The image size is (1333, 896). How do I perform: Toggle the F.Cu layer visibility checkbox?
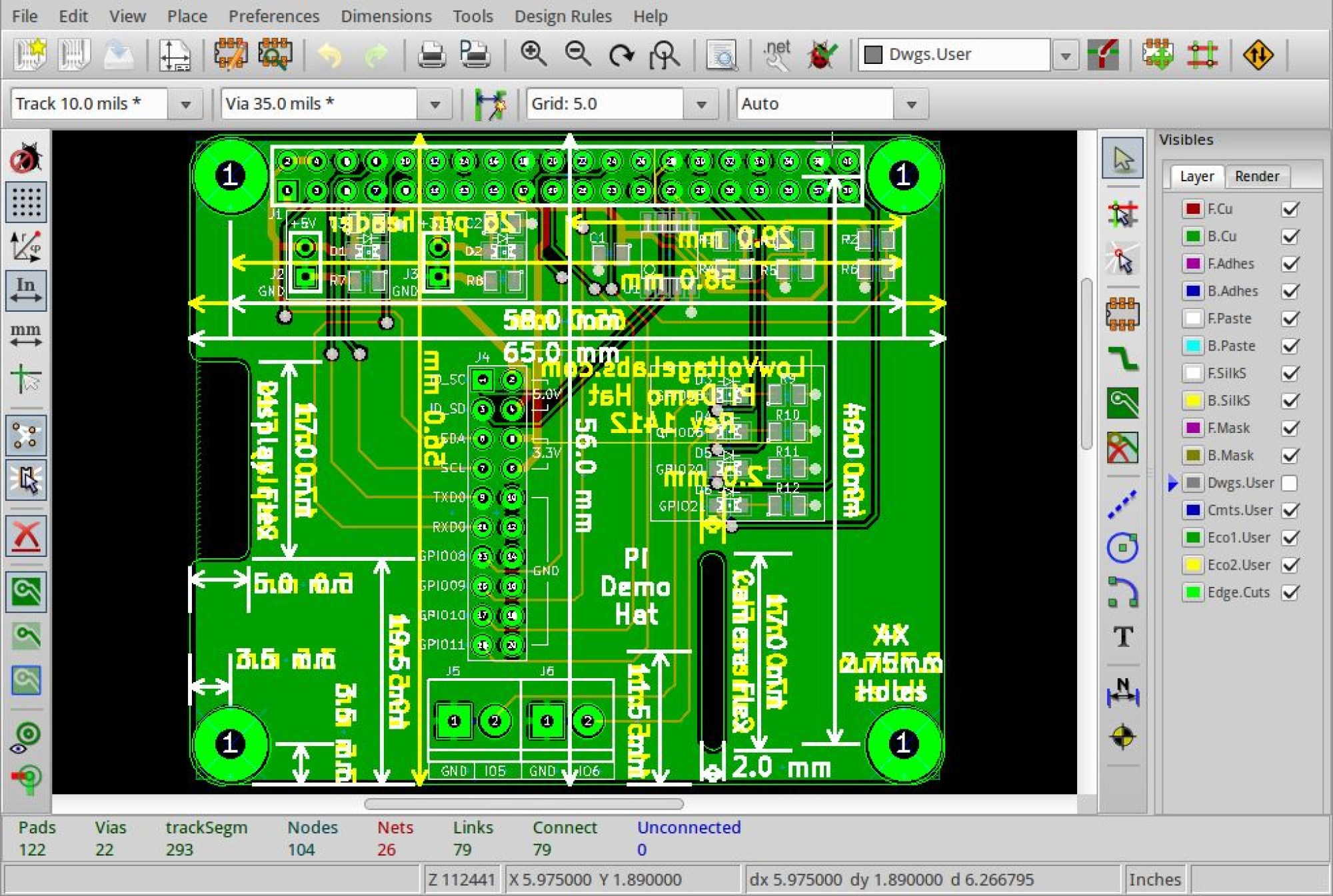pos(1290,209)
